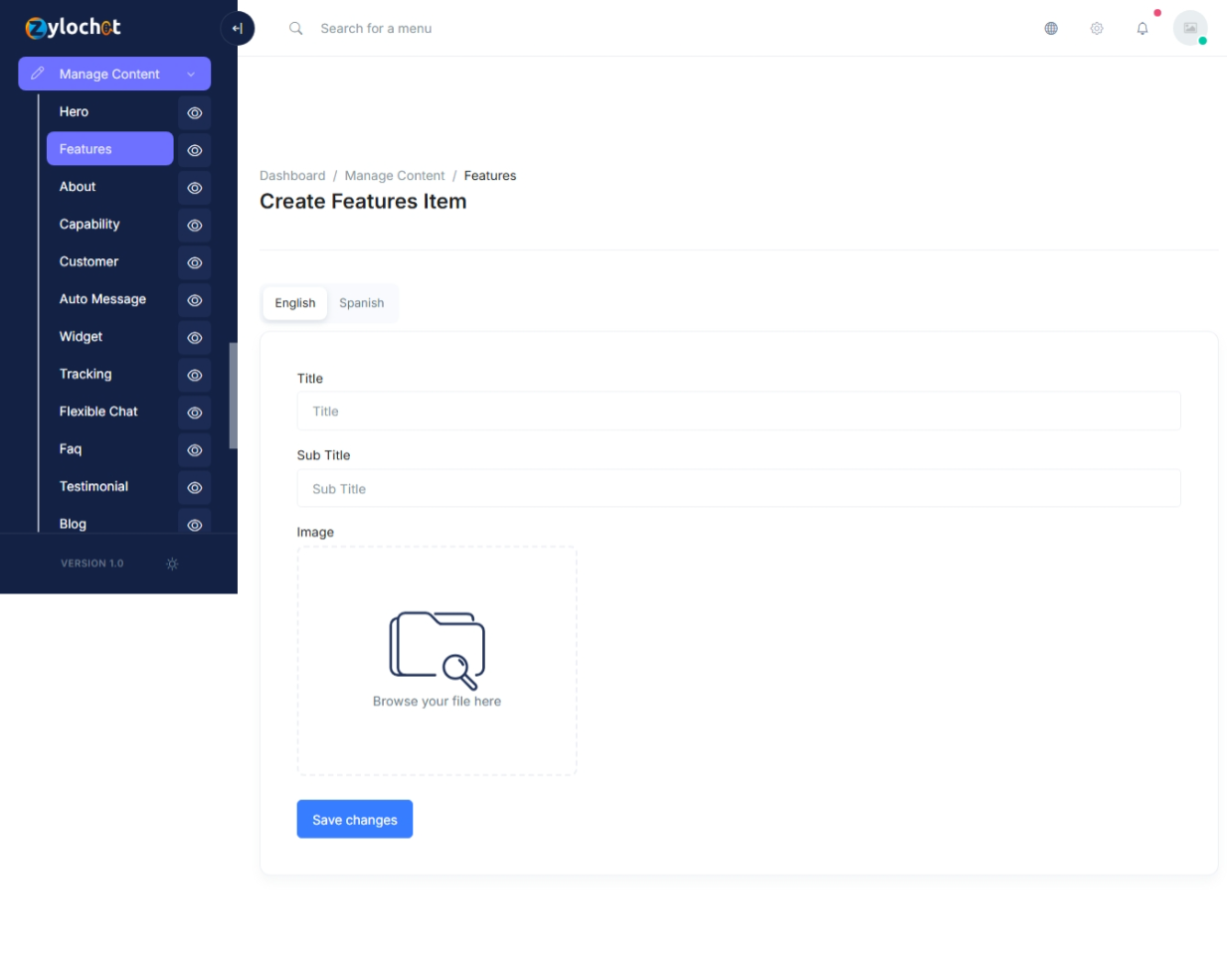Toggle visibility eye for Customer

coord(195,262)
